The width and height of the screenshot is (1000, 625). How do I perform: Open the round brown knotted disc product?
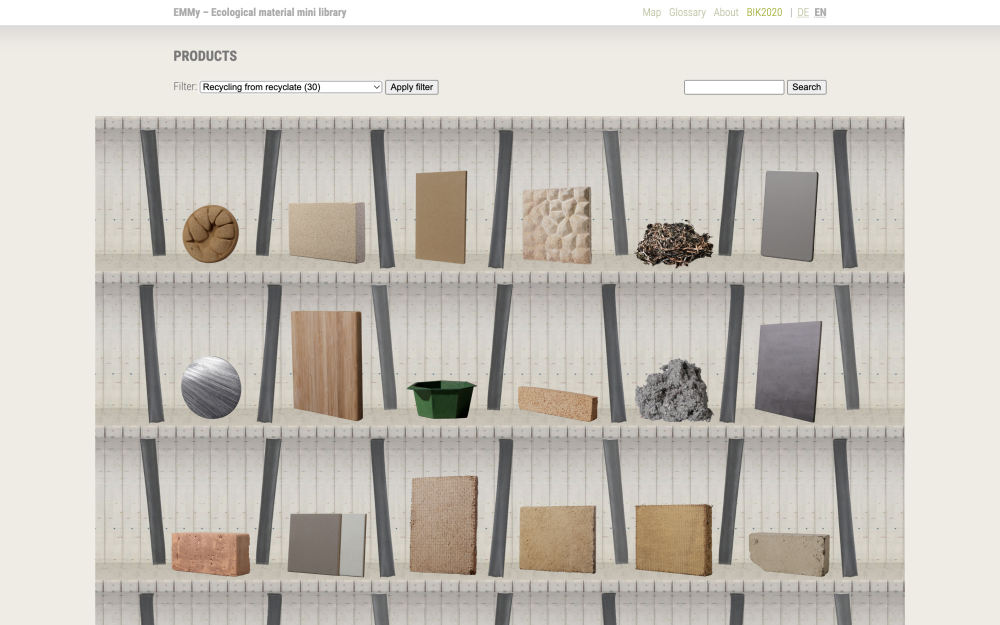coord(210,233)
